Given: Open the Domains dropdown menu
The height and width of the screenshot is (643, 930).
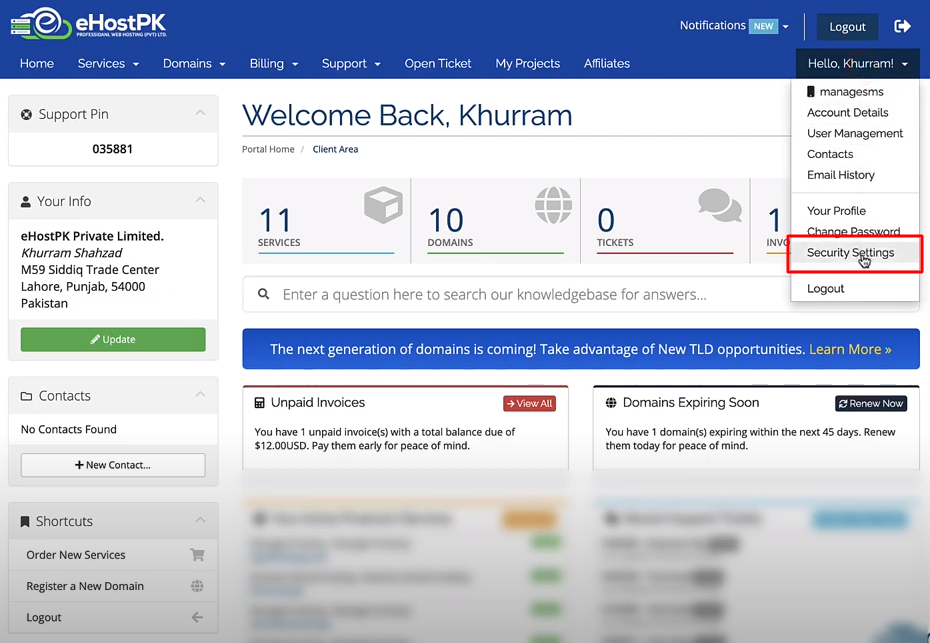Looking at the screenshot, I should pos(194,63).
